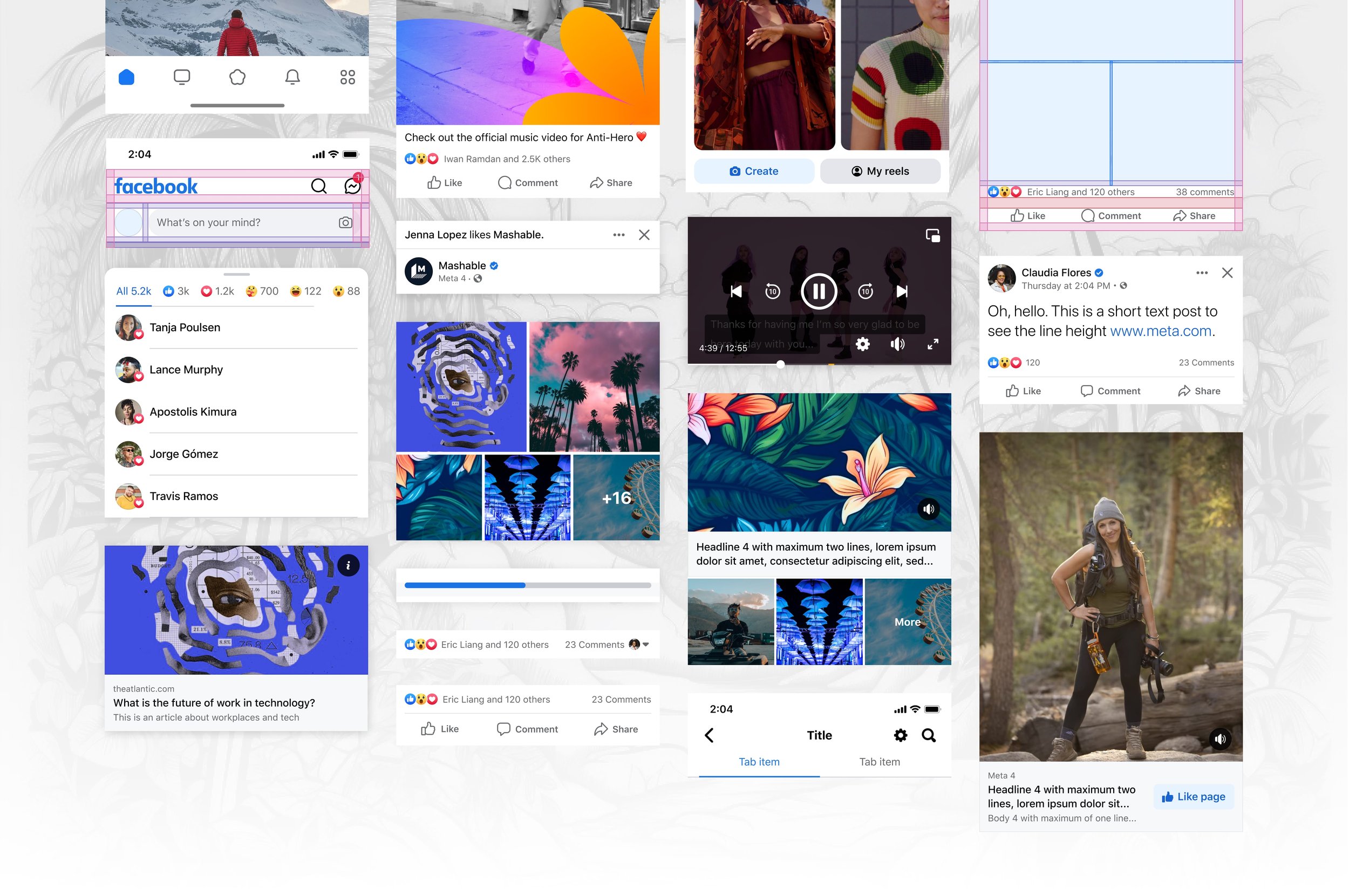Click the Like page button

1194,797
